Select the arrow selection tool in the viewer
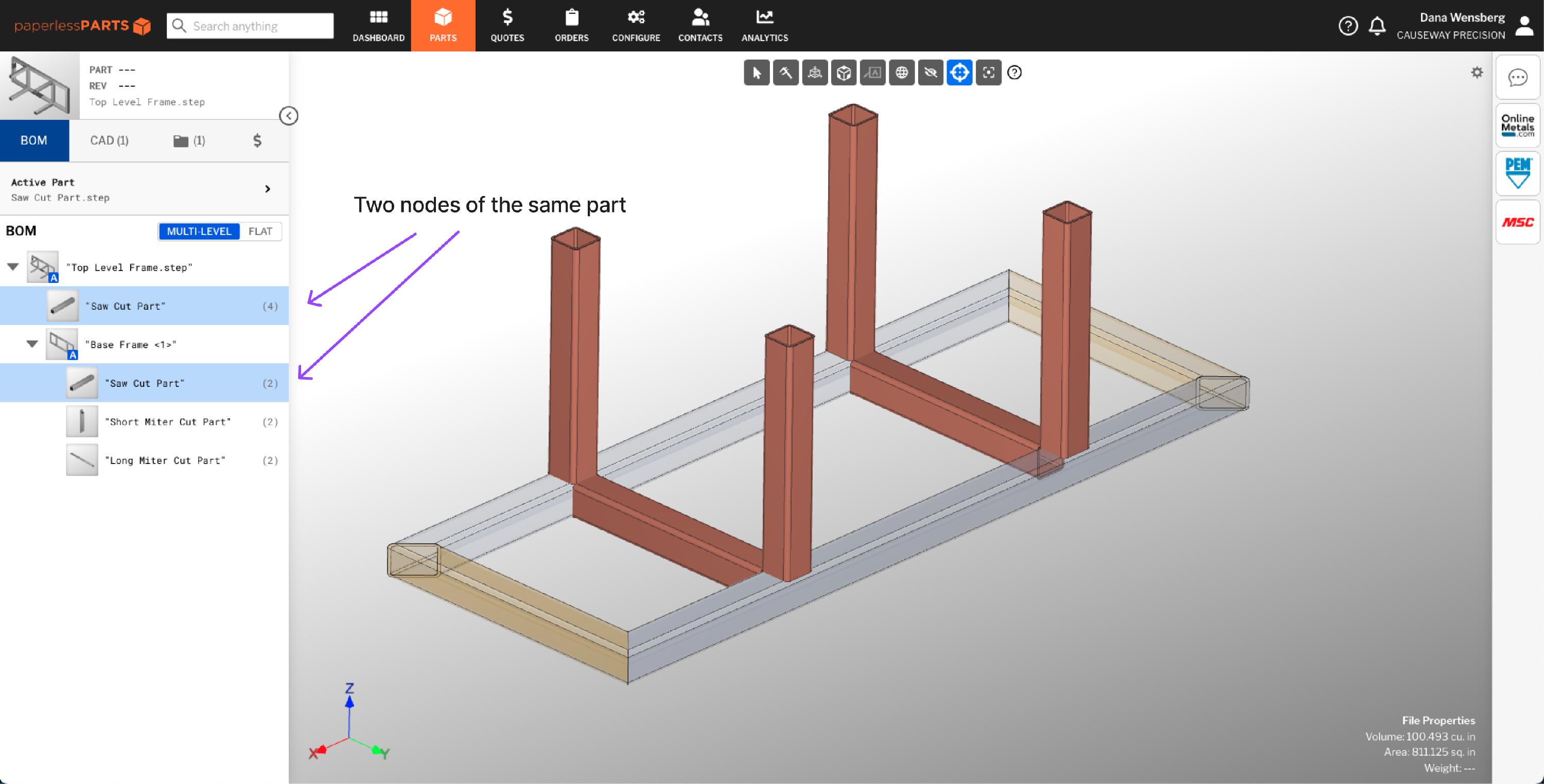Image resolution: width=1544 pixels, height=784 pixels. tap(757, 73)
